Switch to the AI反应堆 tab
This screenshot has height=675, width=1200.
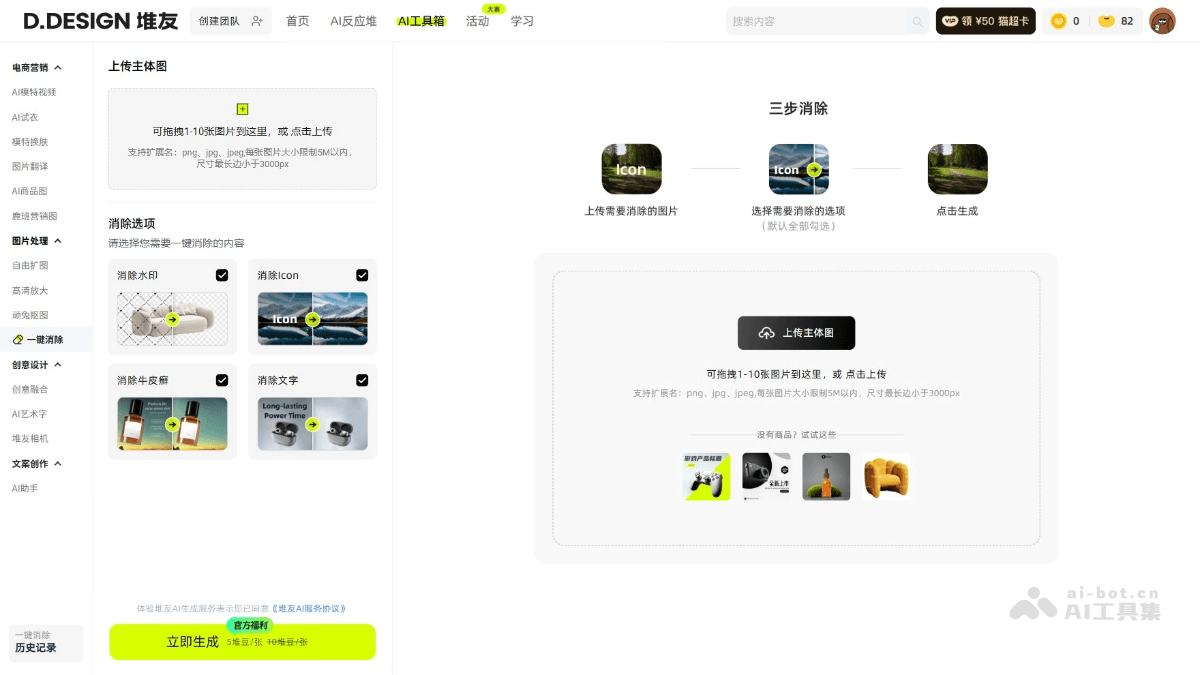[354, 19]
